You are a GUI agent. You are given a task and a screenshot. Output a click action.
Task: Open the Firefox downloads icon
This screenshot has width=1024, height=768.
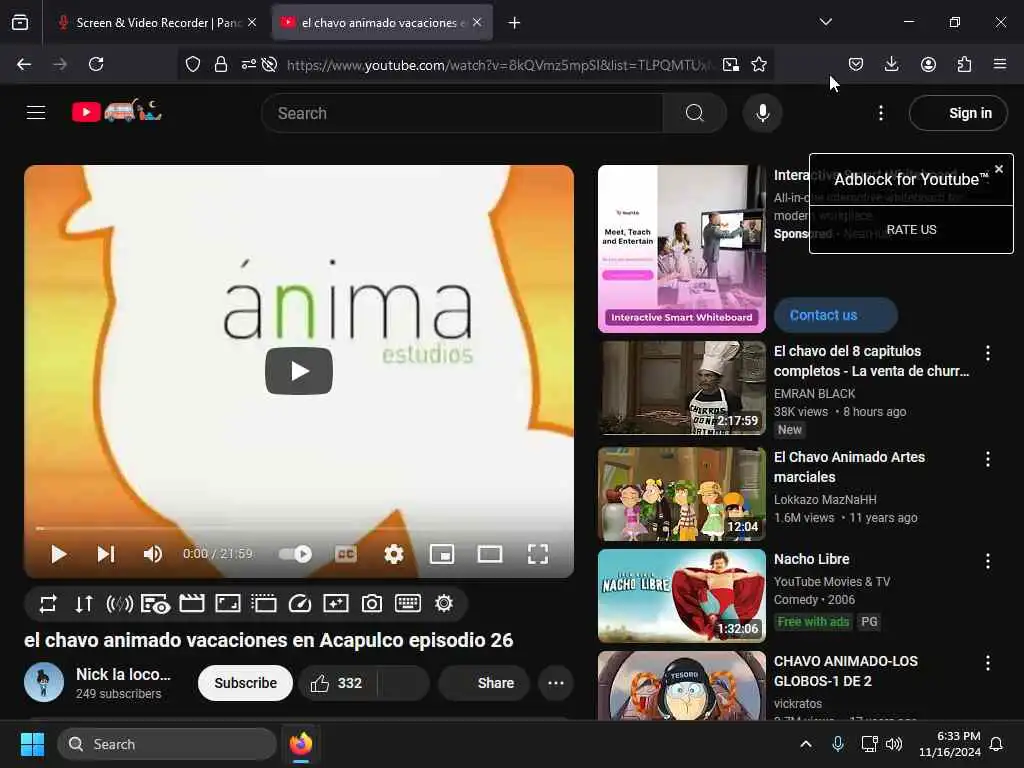(891, 64)
